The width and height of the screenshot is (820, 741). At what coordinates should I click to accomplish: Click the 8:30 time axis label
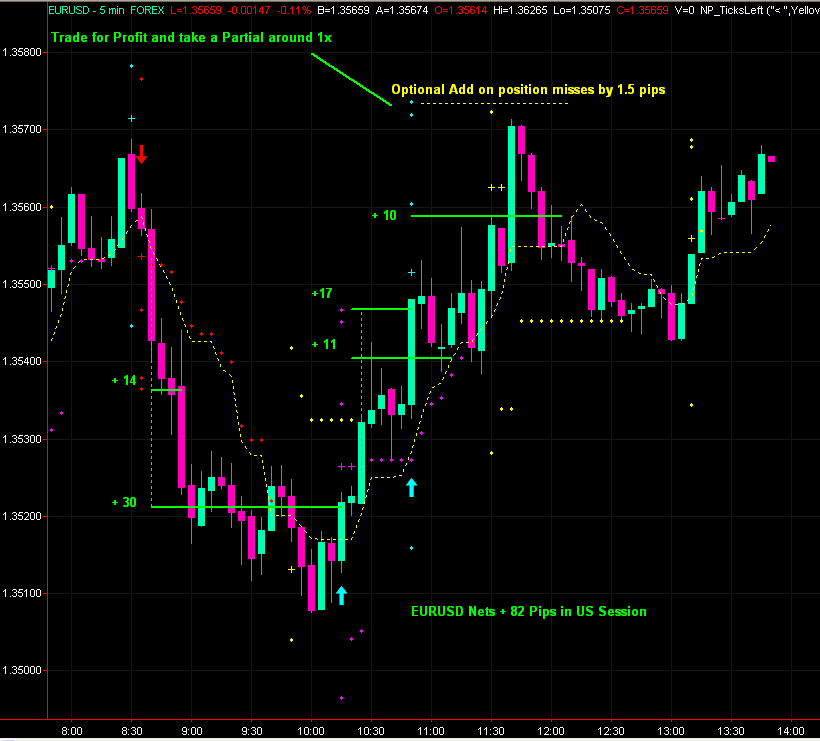[132, 731]
